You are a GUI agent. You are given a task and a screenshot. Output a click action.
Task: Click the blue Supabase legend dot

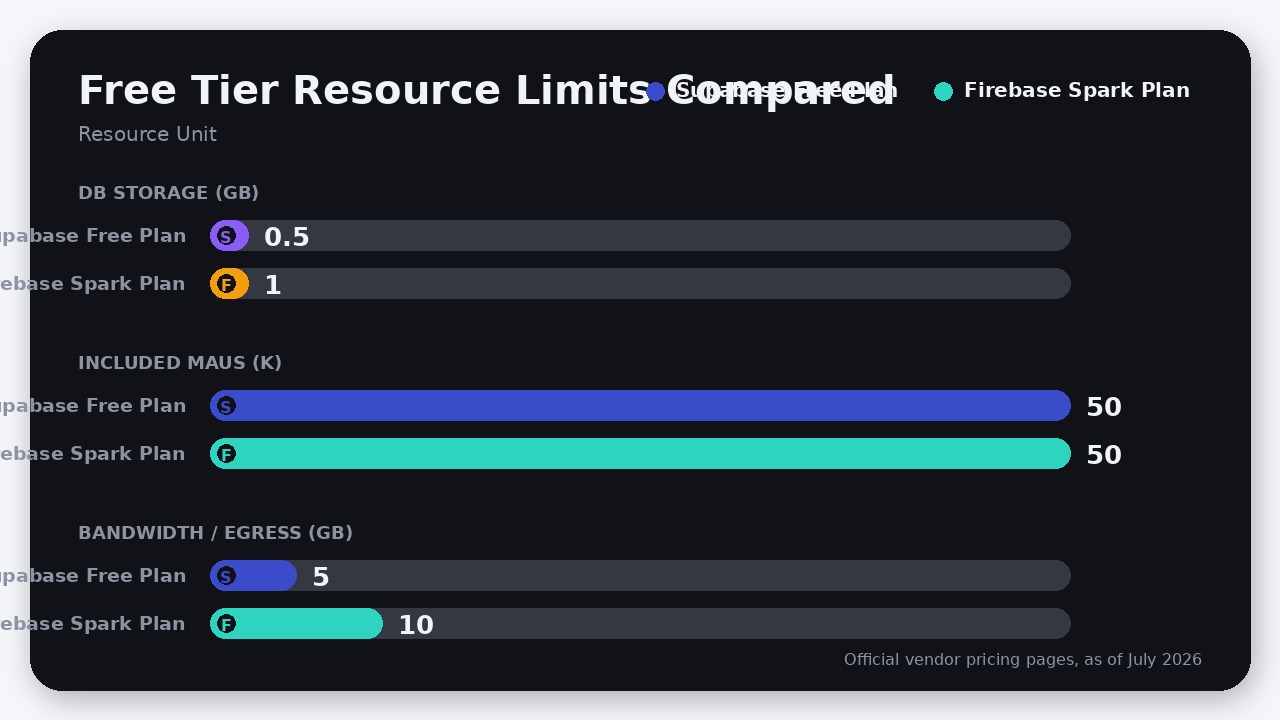coord(656,91)
